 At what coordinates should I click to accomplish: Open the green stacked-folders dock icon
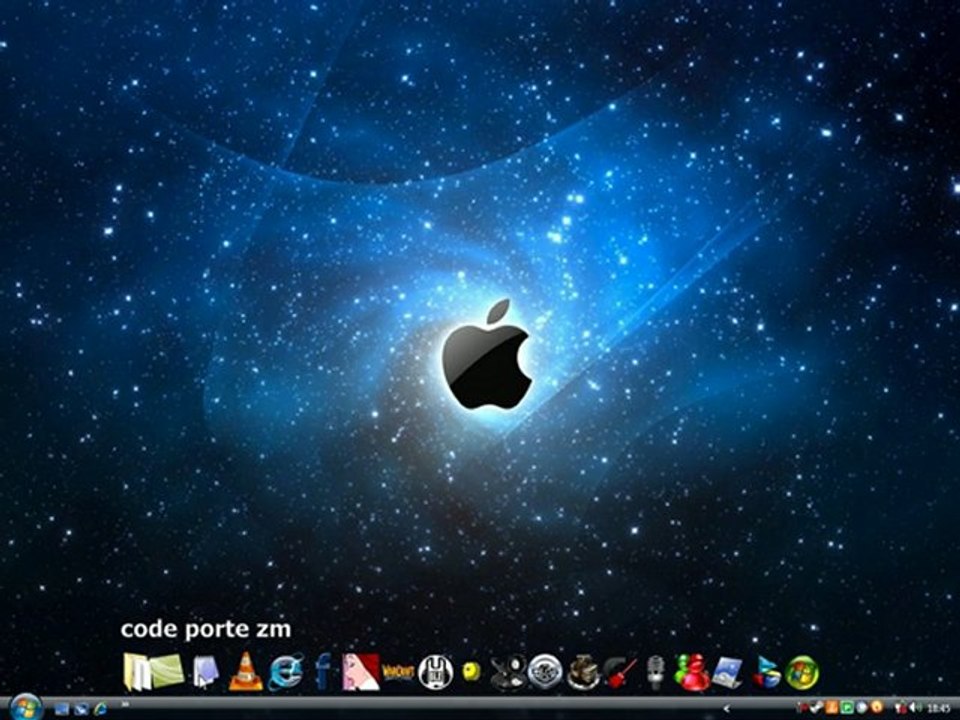point(167,671)
